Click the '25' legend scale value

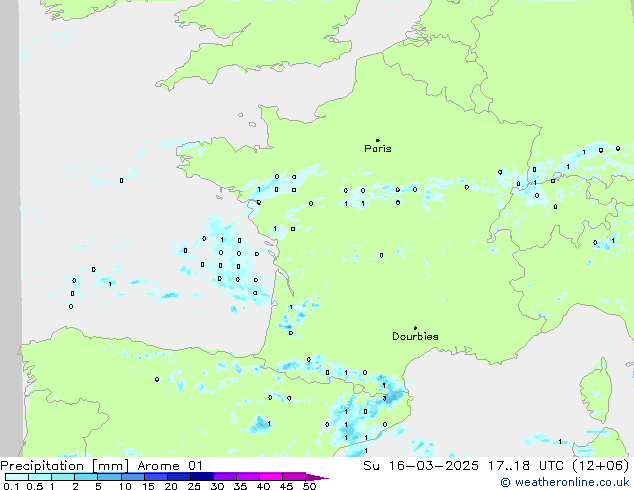(x=194, y=486)
